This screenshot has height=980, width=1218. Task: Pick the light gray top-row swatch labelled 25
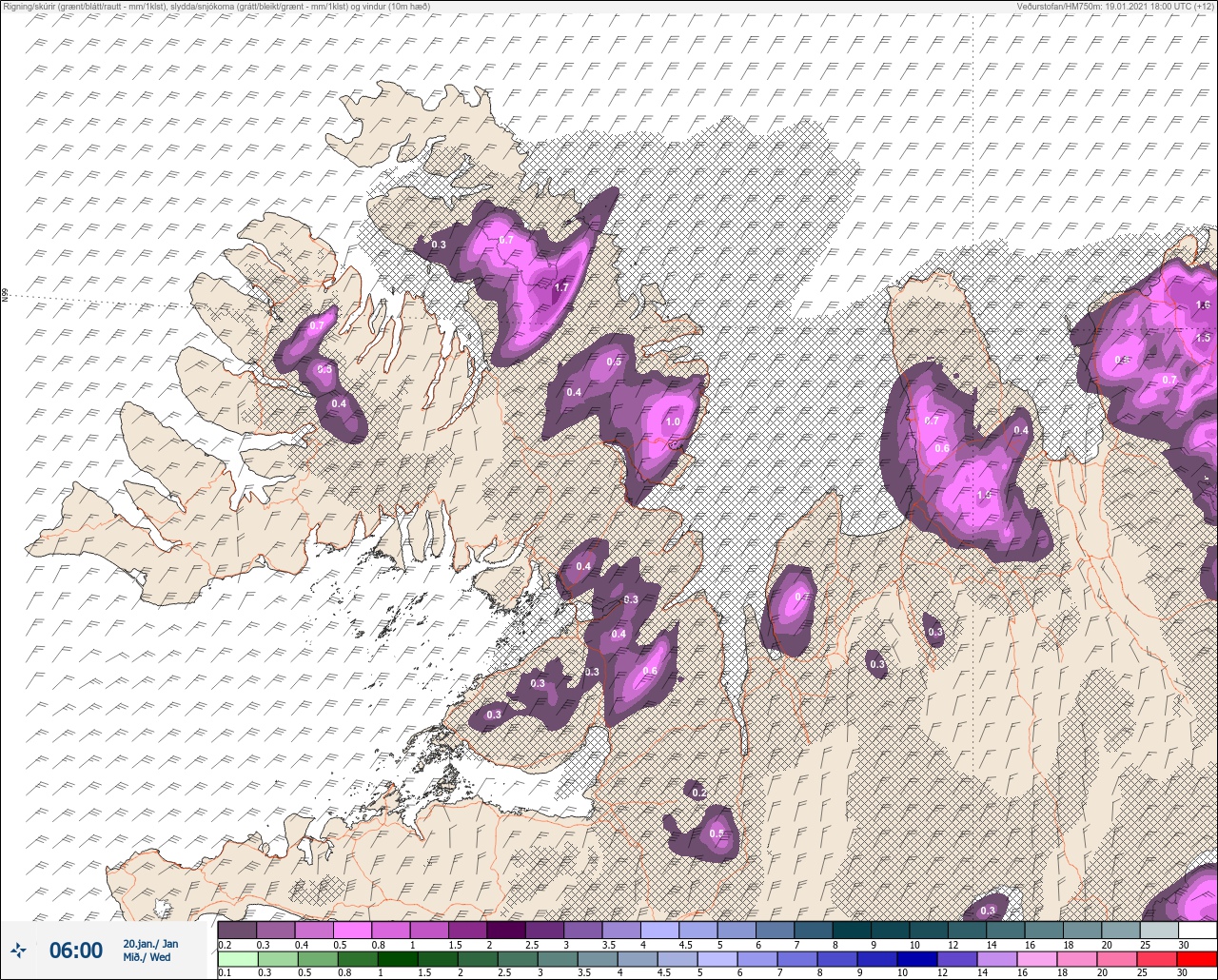tap(1159, 930)
